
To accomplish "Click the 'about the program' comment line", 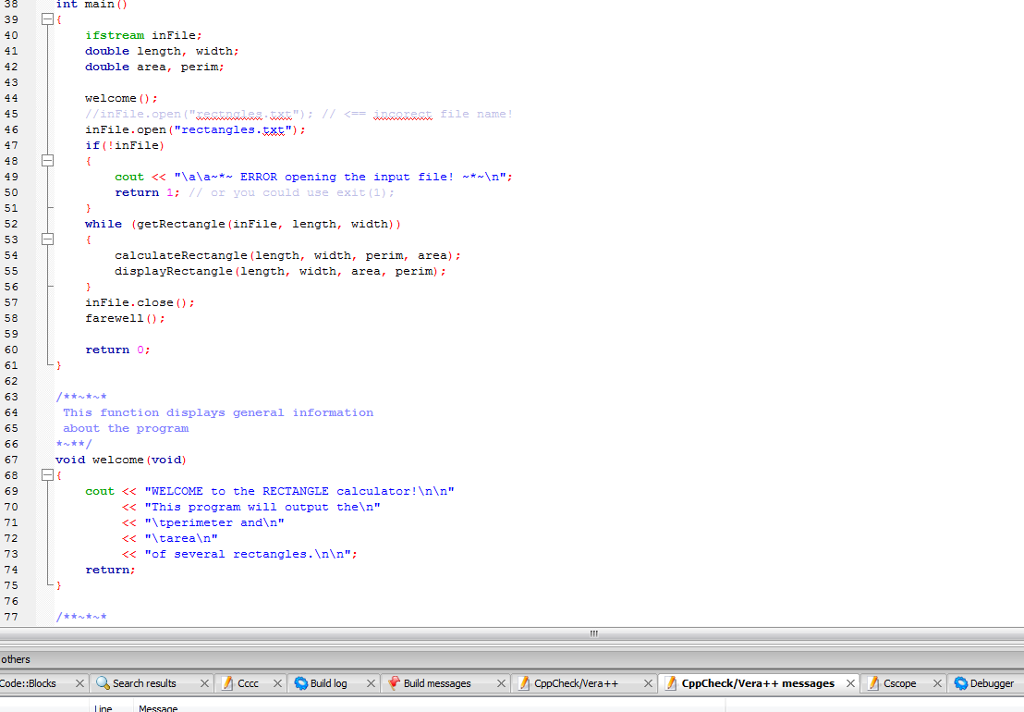I will pyautogui.click(x=125, y=428).
